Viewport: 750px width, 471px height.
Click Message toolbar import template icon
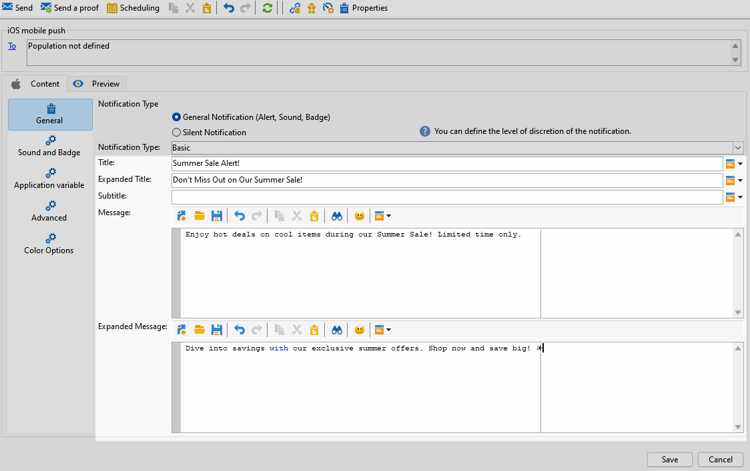[181, 216]
